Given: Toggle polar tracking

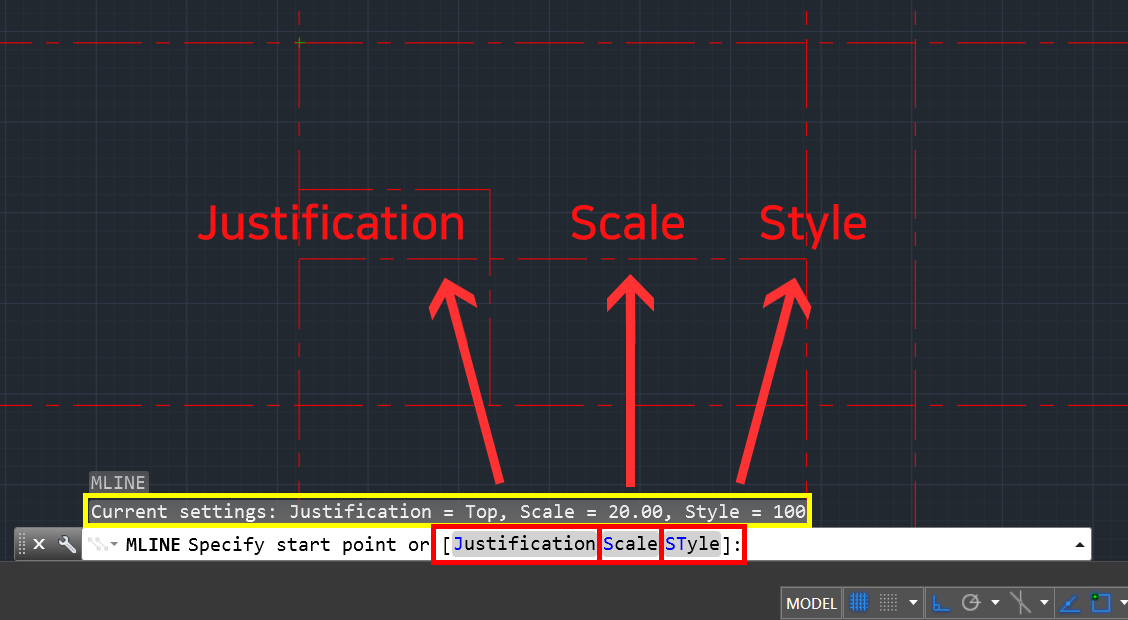Looking at the screenshot, I should tap(970, 602).
